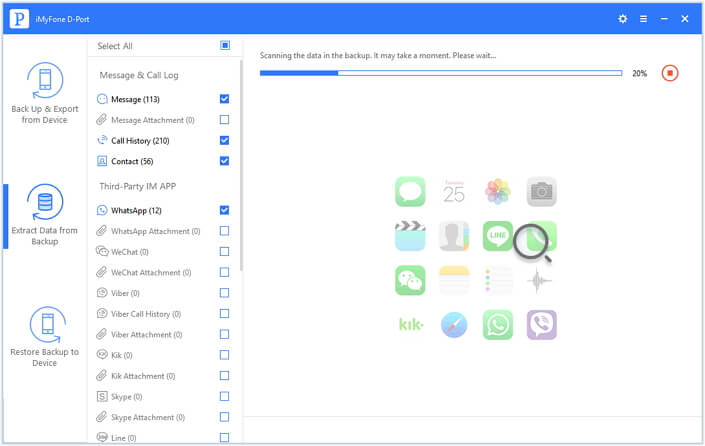The image size is (705, 446).
Task: Click the yellow Notes app icon
Action: tap(454, 280)
